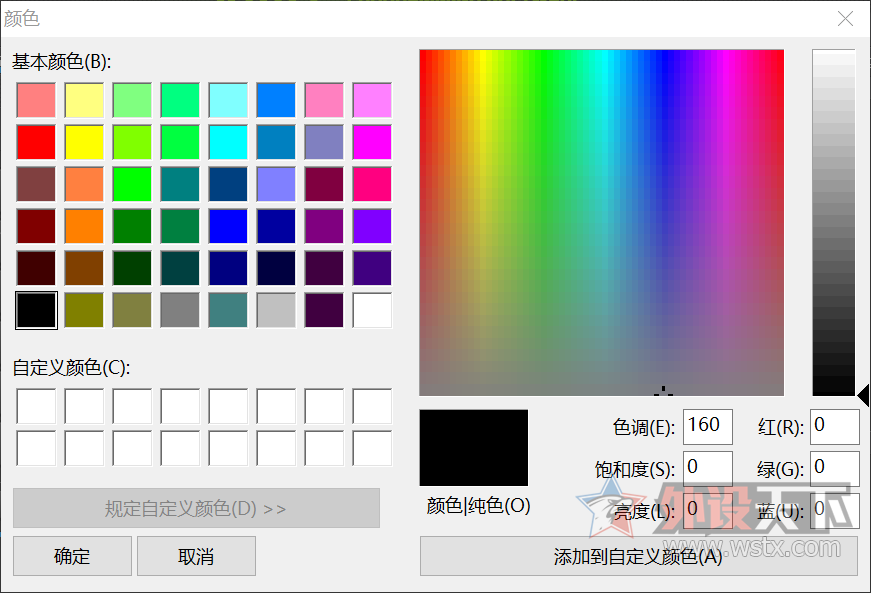
Task: Select the white basic color swatch
Action: [x=372, y=310]
